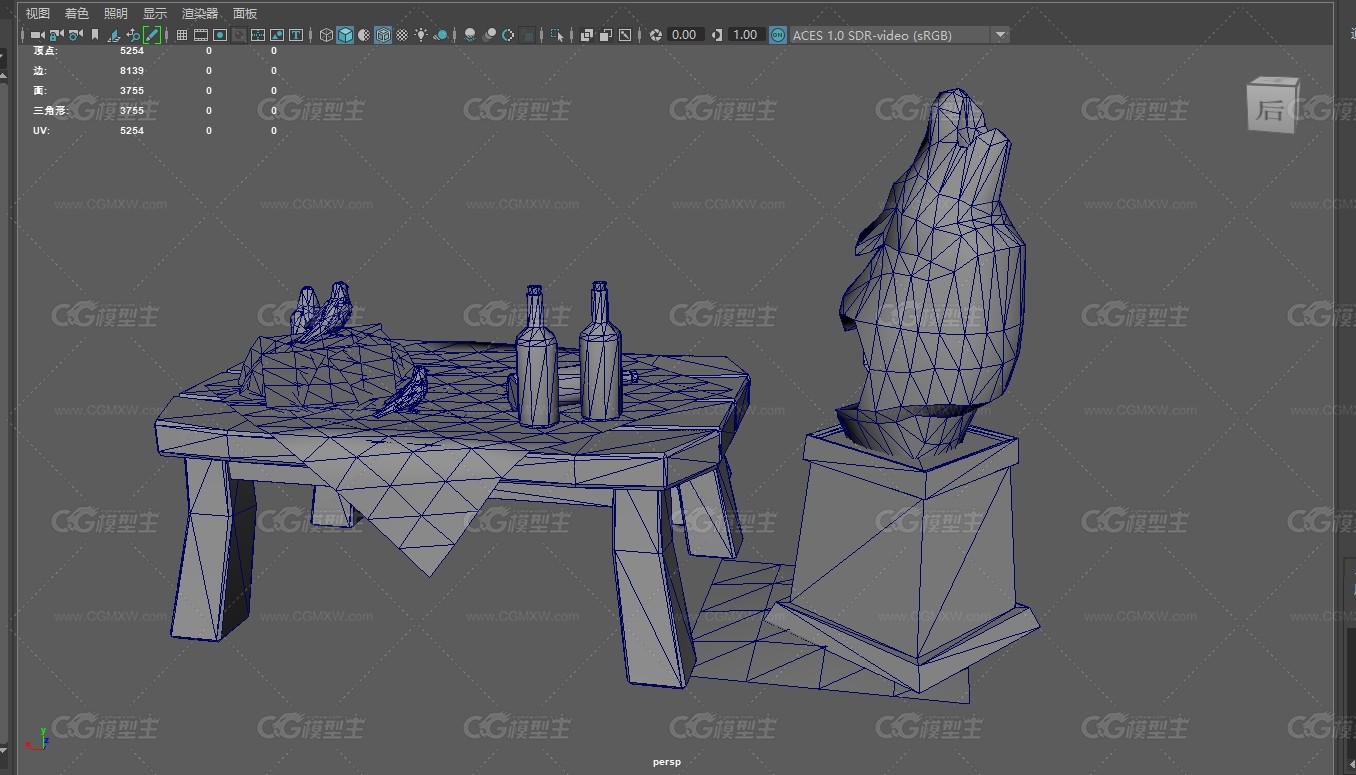Open the 显示 menu
Image resolution: width=1356 pixels, height=775 pixels.
tap(154, 13)
